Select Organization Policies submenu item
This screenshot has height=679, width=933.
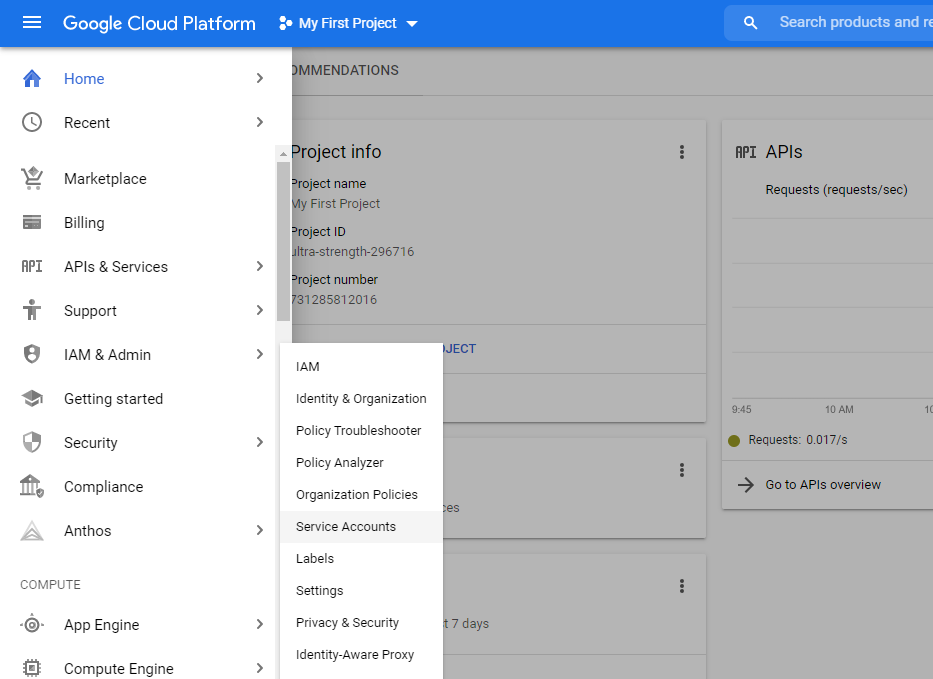(361, 495)
